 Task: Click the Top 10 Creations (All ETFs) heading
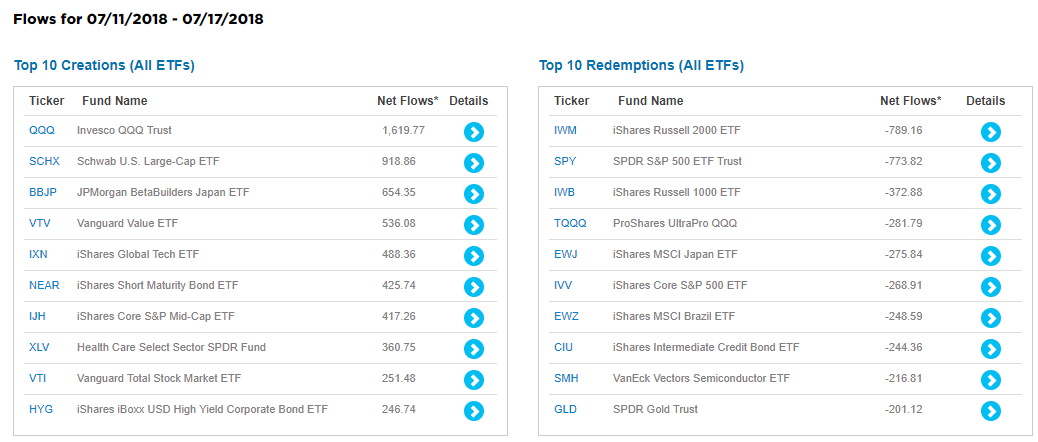point(104,66)
